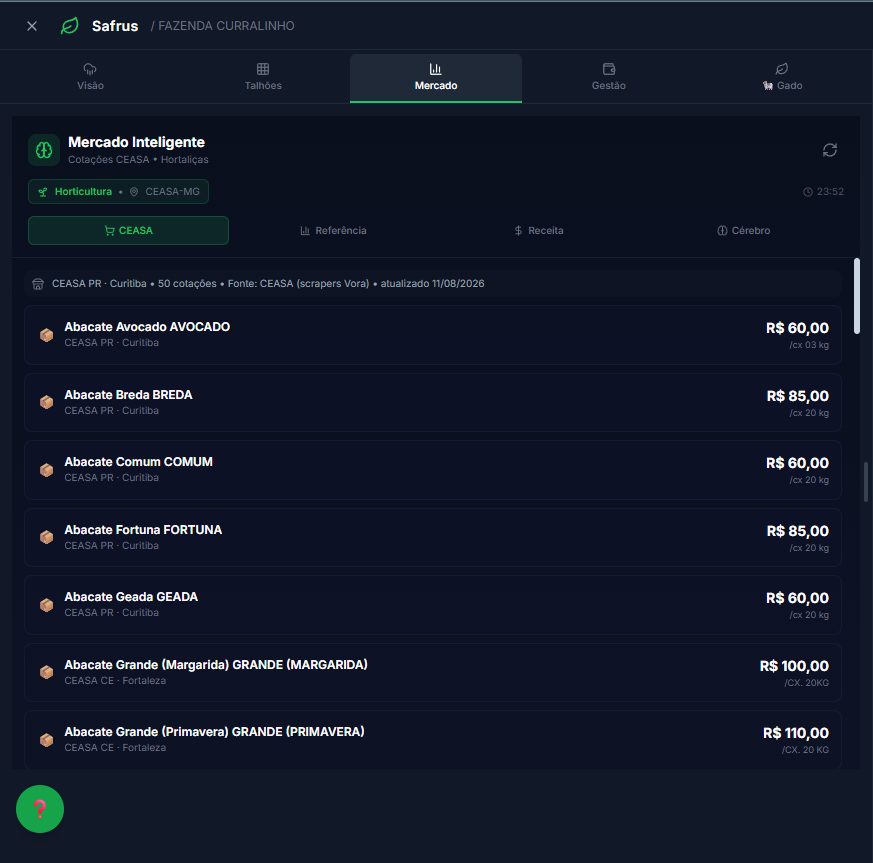
Task: Click the Mercado Inteligente brain icon
Action: point(44,150)
